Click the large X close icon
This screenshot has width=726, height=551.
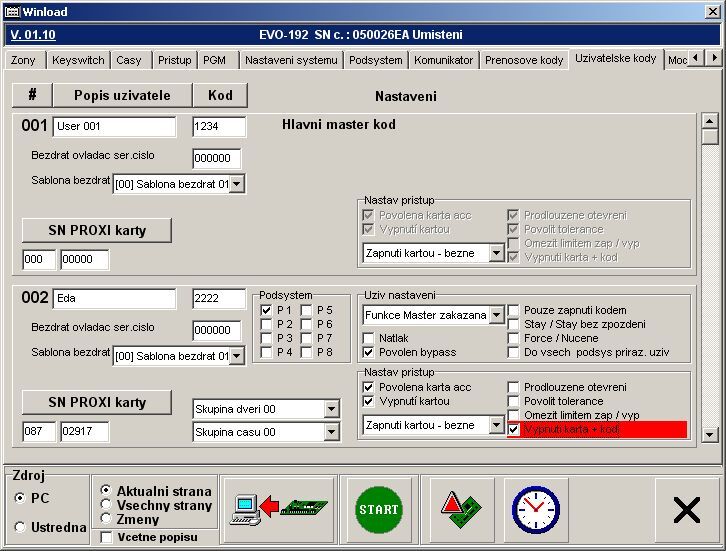coord(686,510)
